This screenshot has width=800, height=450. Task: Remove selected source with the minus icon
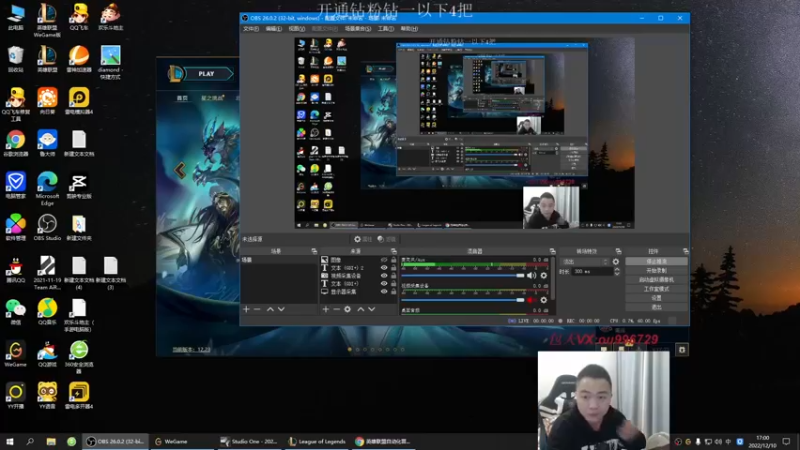click(336, 309)
